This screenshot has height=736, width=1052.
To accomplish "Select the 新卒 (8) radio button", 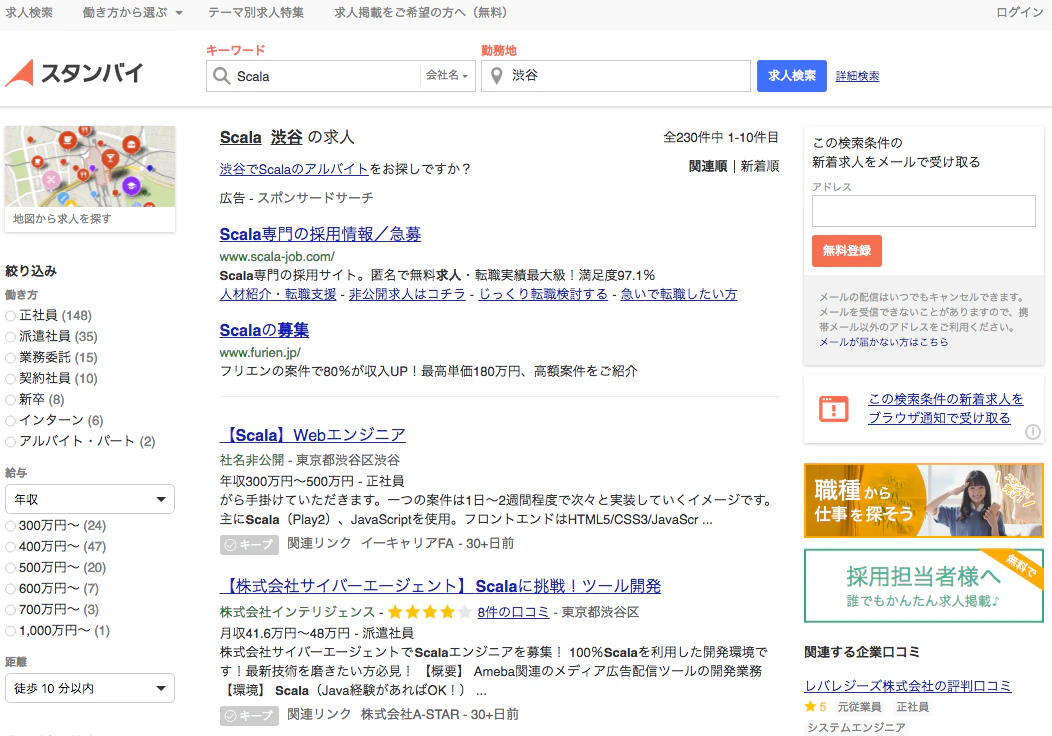I will pyautogui.click(x=10, y=400).
